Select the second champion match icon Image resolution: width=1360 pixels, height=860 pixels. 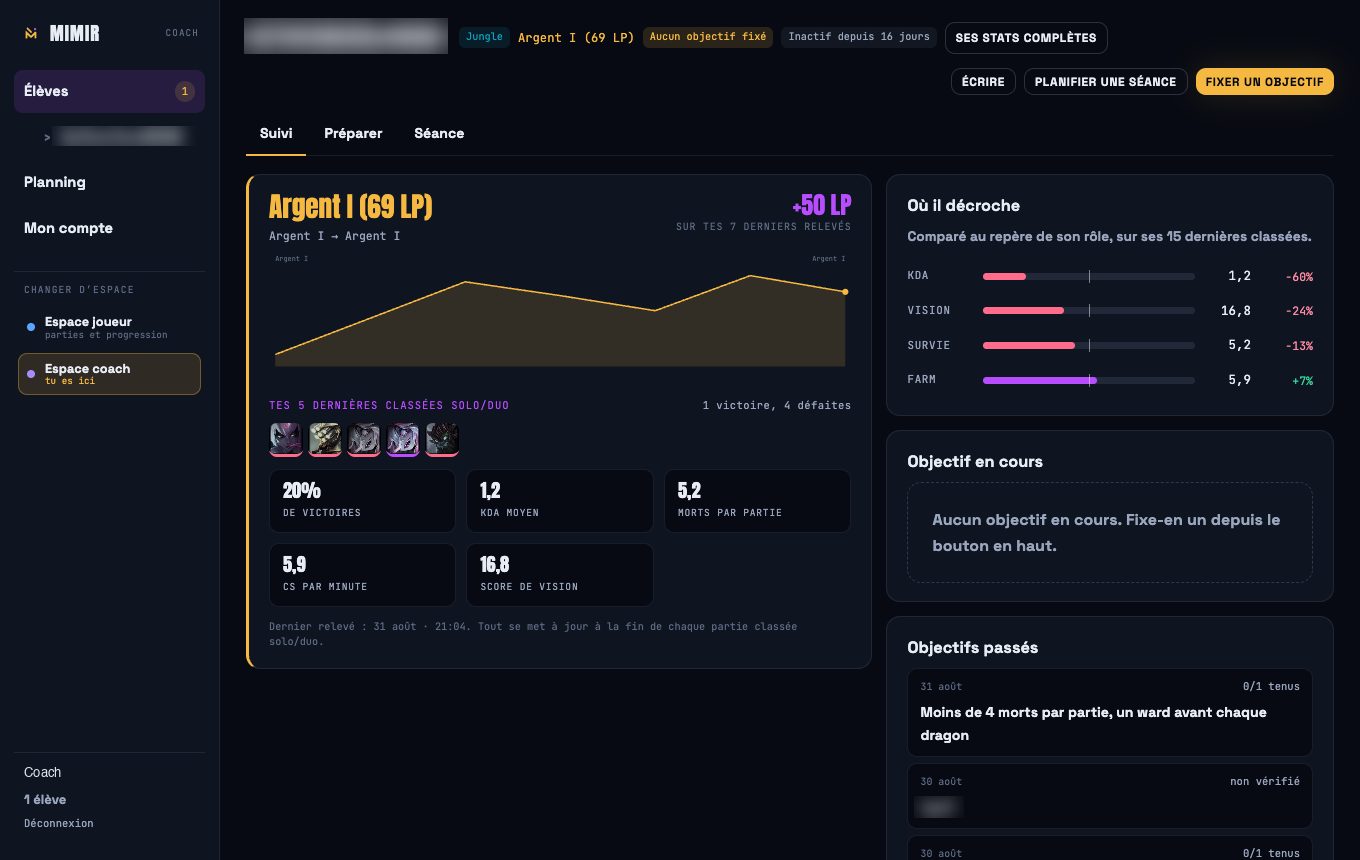(x=325, y=439)
